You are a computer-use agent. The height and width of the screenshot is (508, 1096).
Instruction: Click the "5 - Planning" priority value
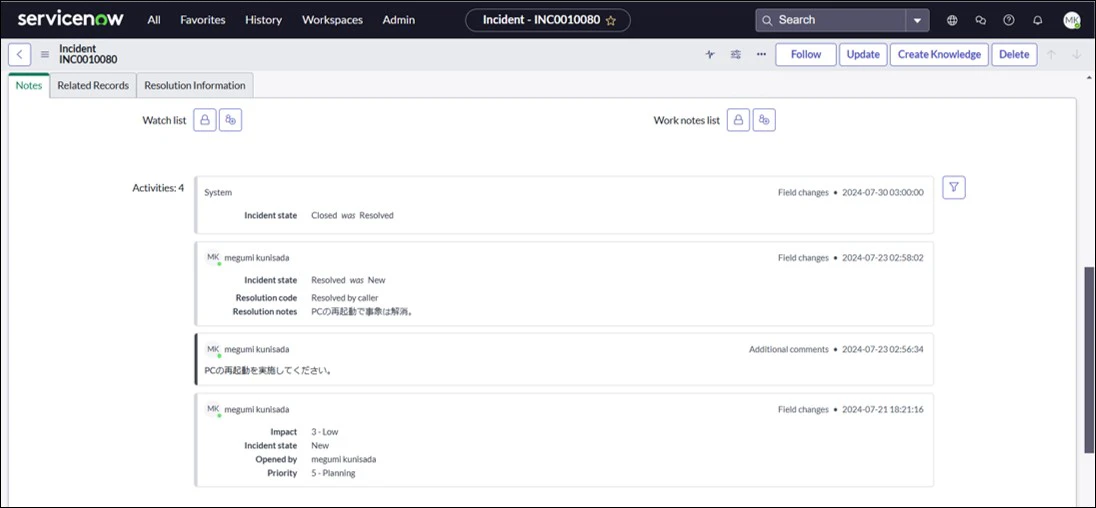(333, 473)
